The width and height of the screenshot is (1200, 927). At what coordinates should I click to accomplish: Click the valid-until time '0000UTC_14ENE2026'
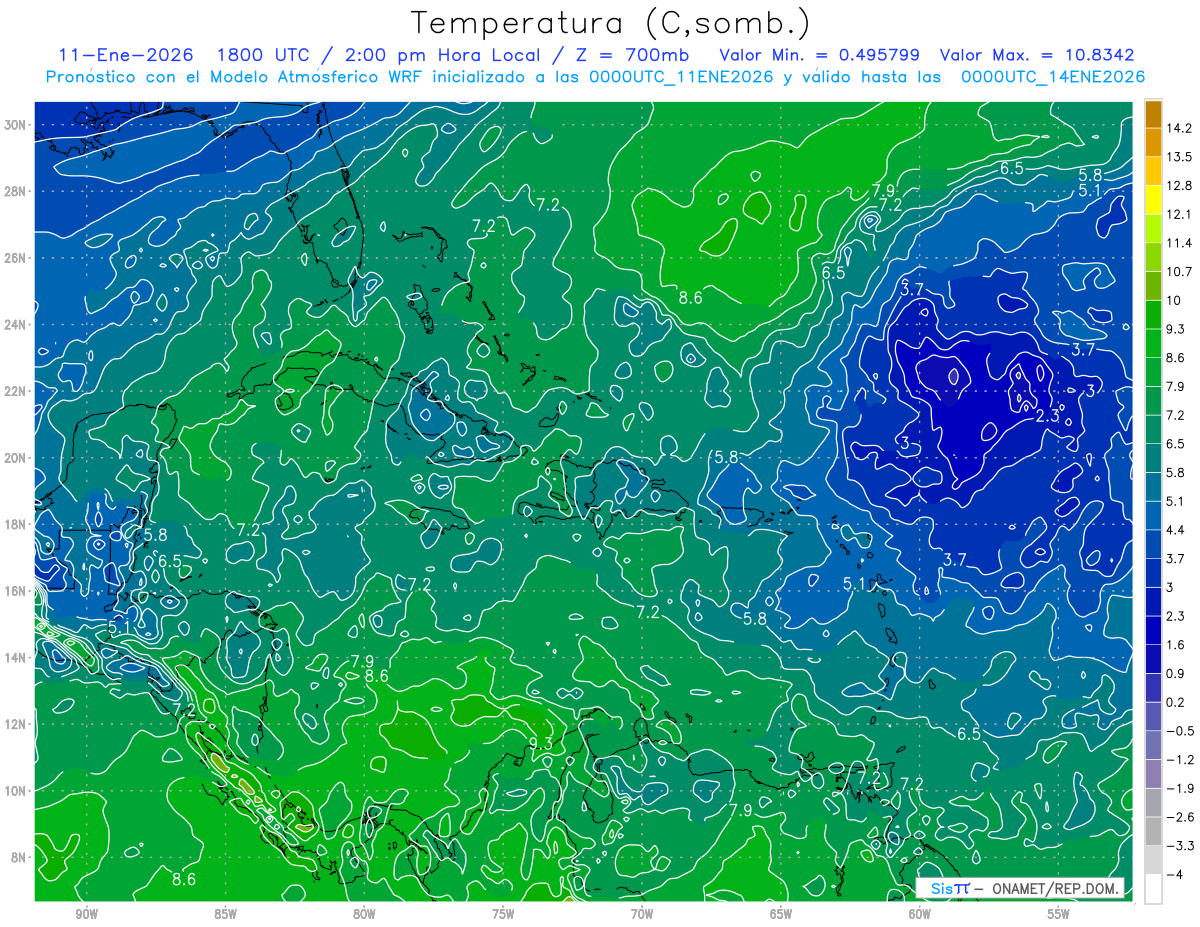(x=1053, y=77)
